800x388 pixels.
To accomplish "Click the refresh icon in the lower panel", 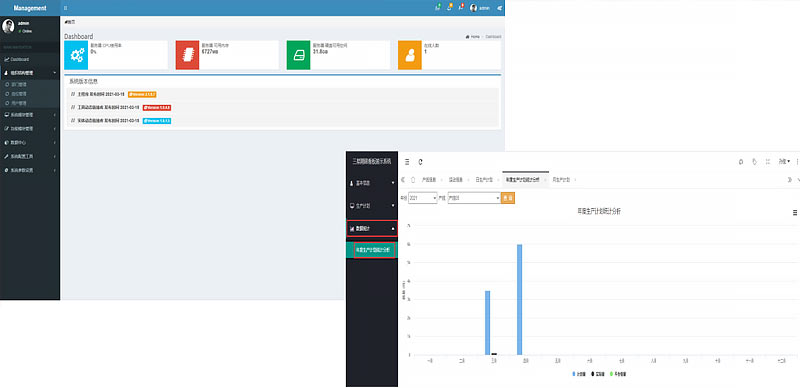I will (x=420, y=162).
